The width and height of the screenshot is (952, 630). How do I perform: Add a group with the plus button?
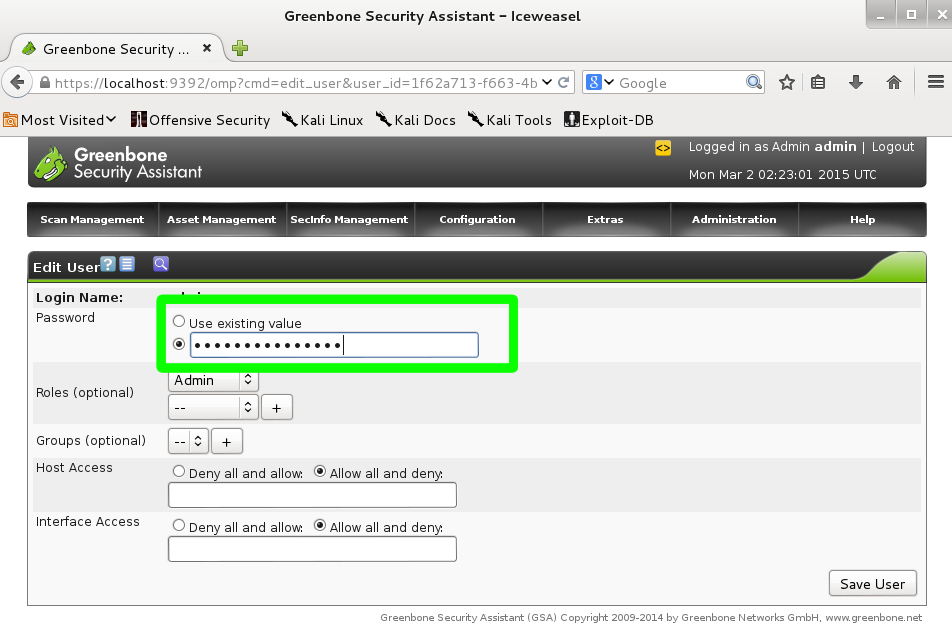coord(226,441)
